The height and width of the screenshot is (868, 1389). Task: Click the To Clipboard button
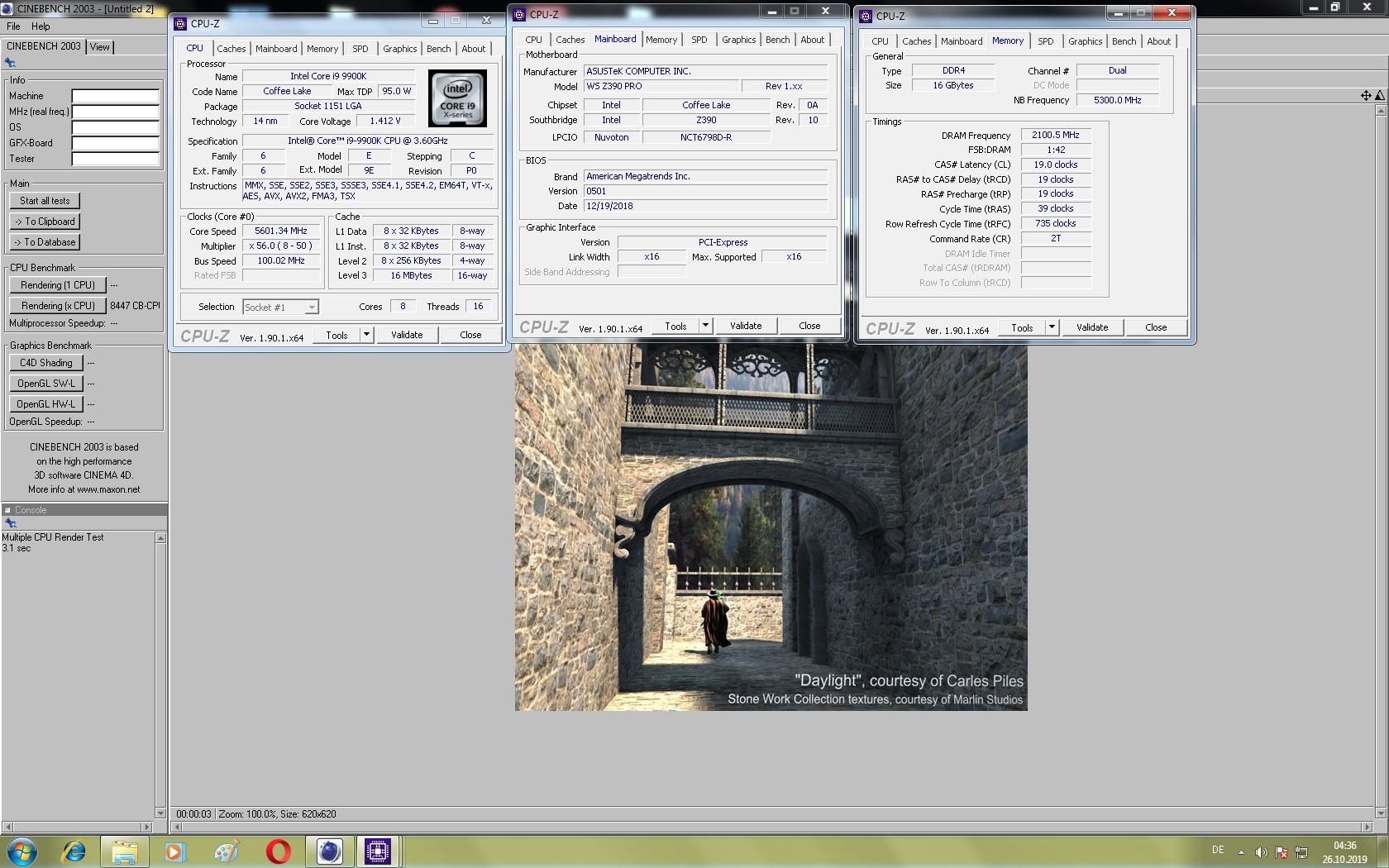coord(45,222)
